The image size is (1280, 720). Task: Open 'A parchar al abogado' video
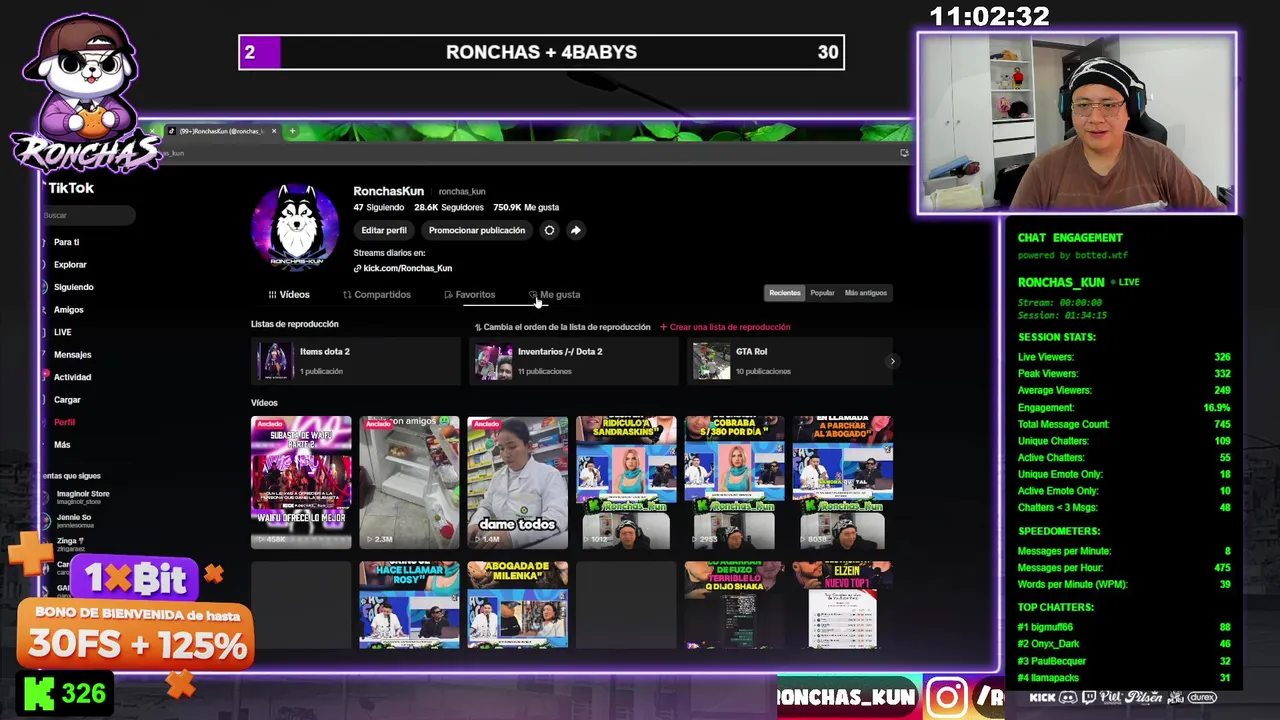point(842,482)
